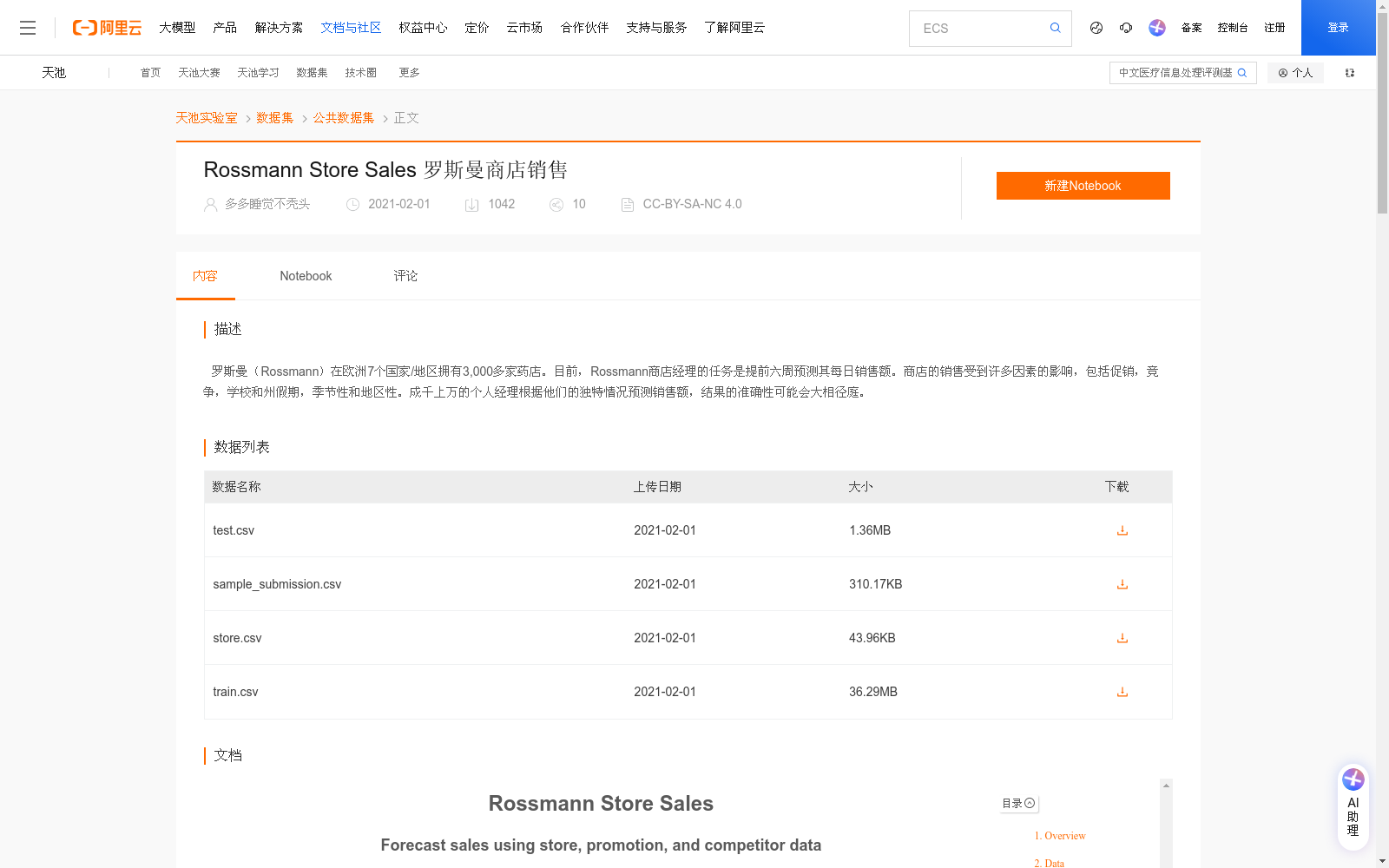Switch to the Notebook tab
Viewport: 1389px width, 868px height.
pos(306,276)
